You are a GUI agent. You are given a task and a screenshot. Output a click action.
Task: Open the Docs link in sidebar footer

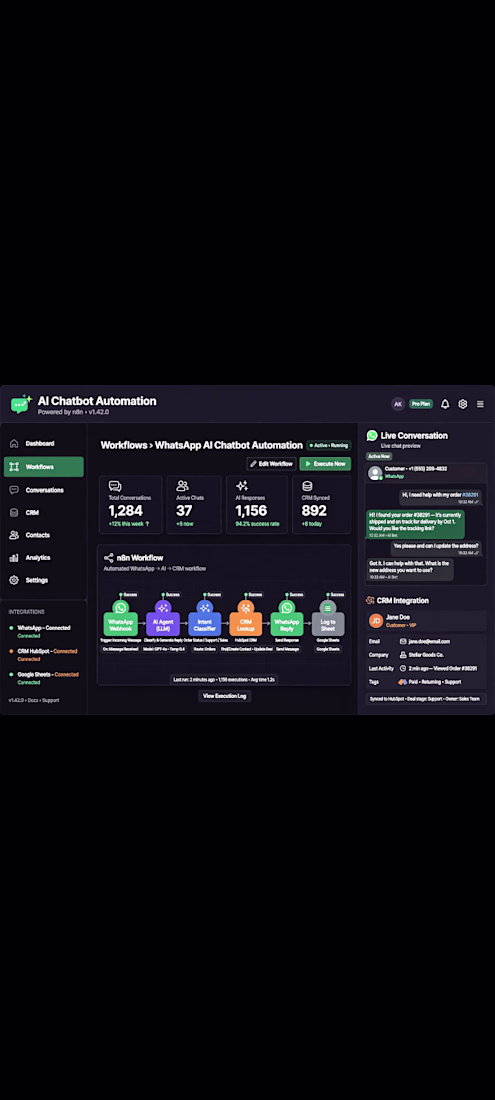[x=34, y=700]
